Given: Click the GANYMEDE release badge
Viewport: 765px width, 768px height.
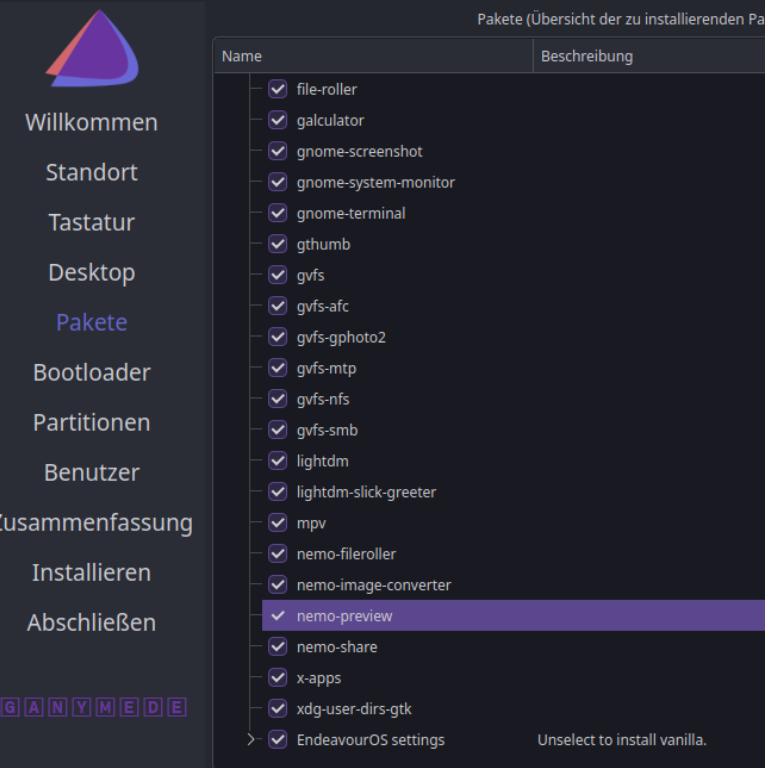Looking at the screenshot, I should [x=92, y=708].
